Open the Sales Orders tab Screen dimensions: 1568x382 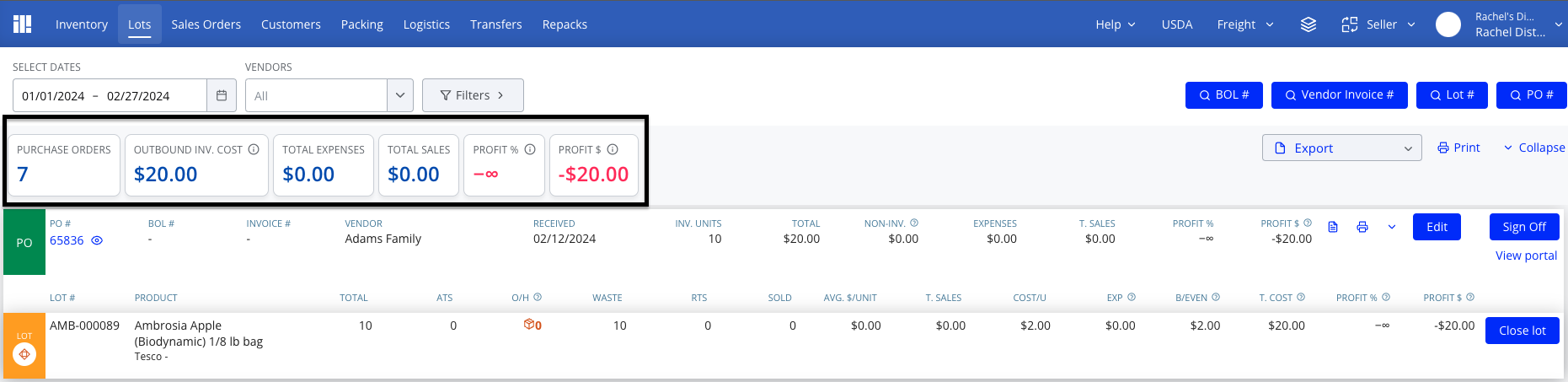206,24
